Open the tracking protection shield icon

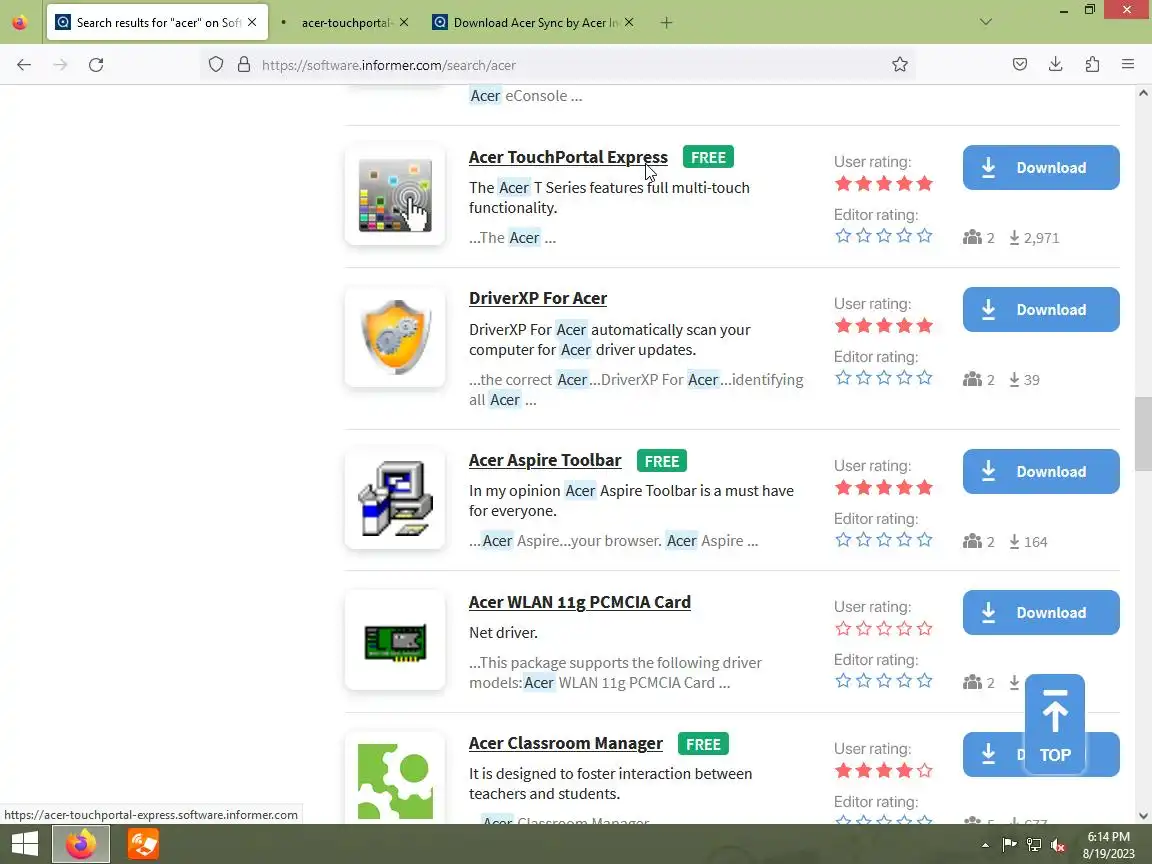click(x=215, y=65)
